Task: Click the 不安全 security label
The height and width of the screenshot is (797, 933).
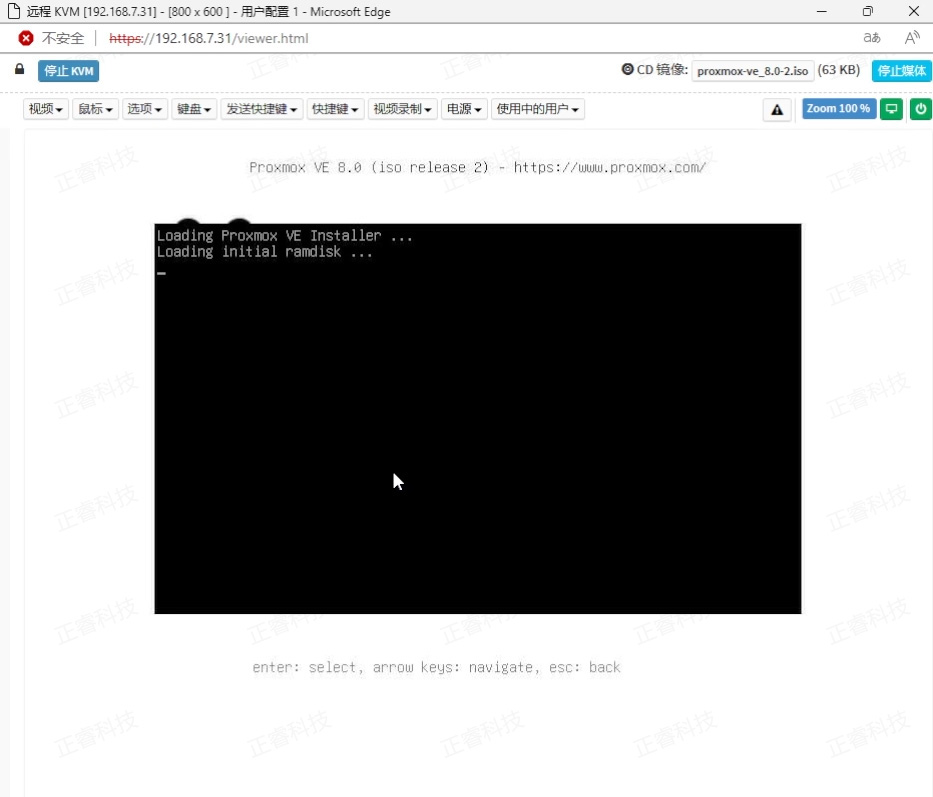Action: click(63, 39)
